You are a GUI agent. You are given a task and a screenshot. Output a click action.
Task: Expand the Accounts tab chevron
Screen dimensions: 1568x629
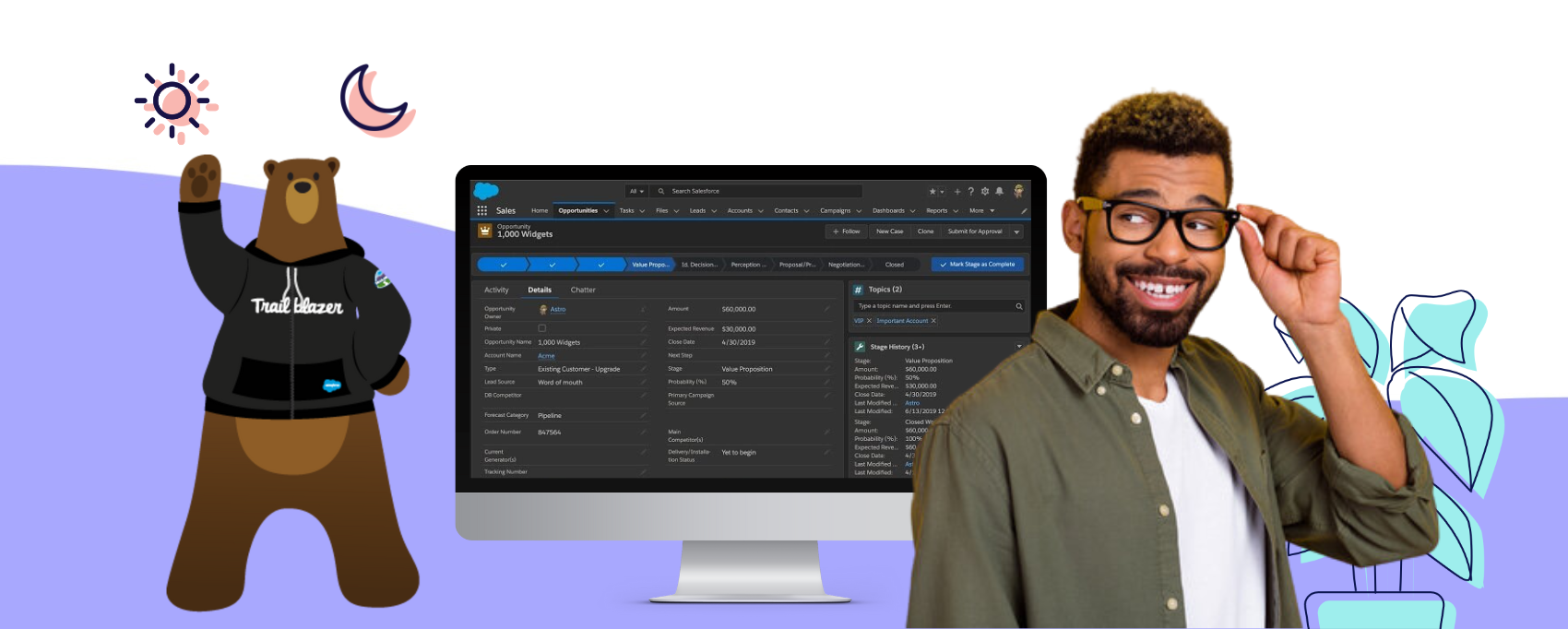761,211
